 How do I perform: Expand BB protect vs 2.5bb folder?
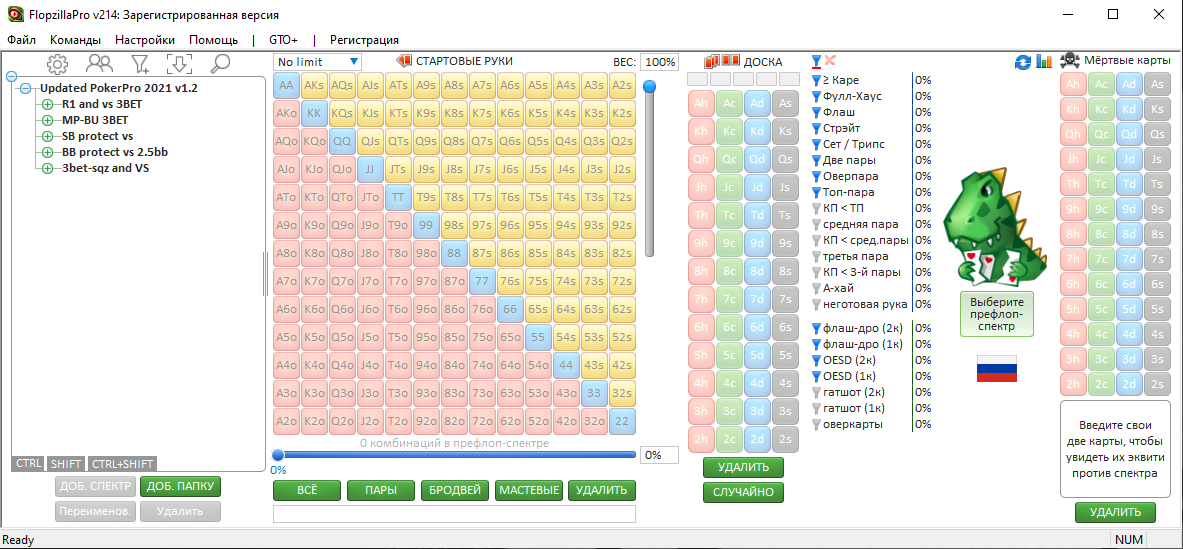coord(48,152)
